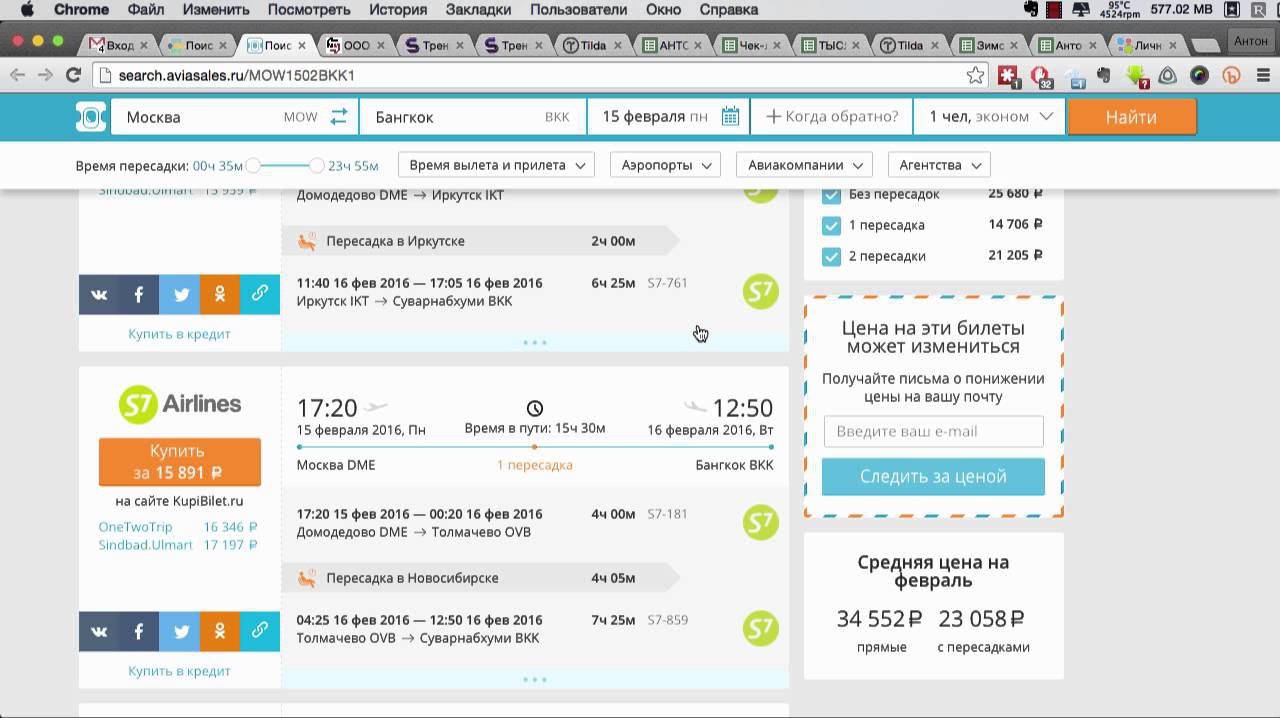Click S7 logo next to flight S7-181
Viewport: 1280px width, 718px height.
coord(761,523)
